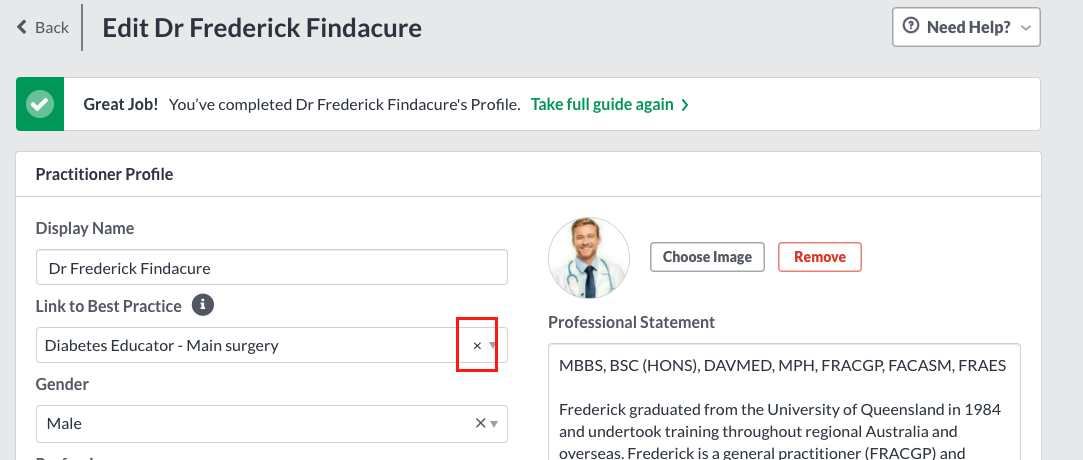Viewport: 1083px width, 460px height.
Task: Click the question mark help icon
Action: [911, 26]
